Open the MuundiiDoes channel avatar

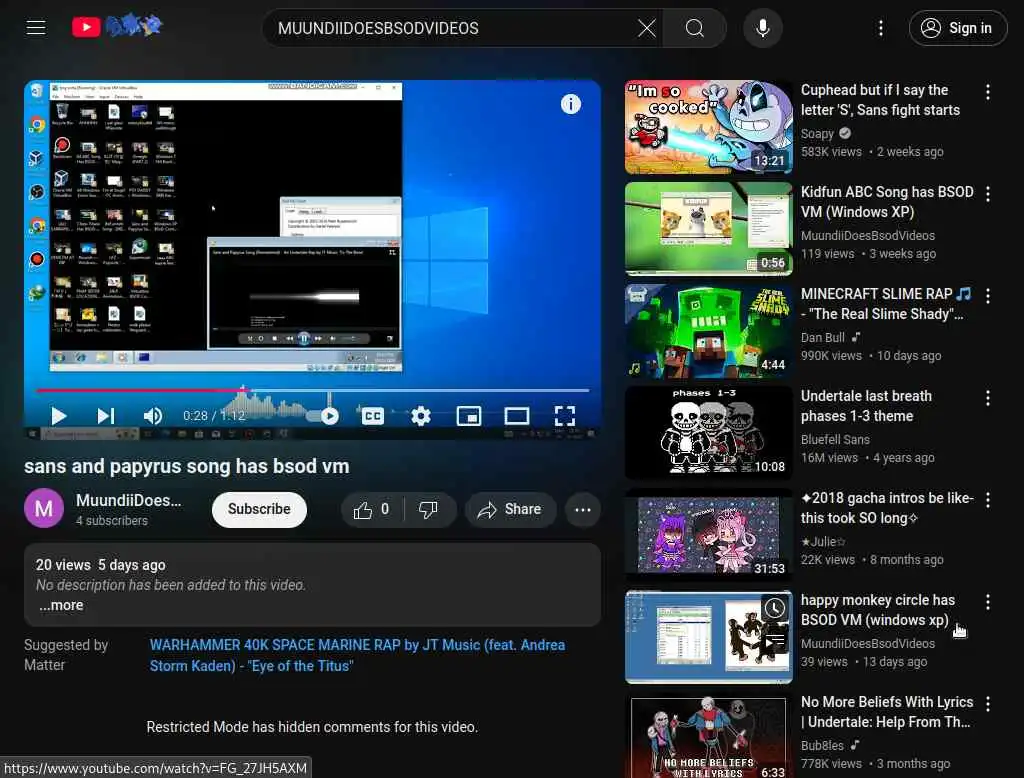tap(44, 508)
